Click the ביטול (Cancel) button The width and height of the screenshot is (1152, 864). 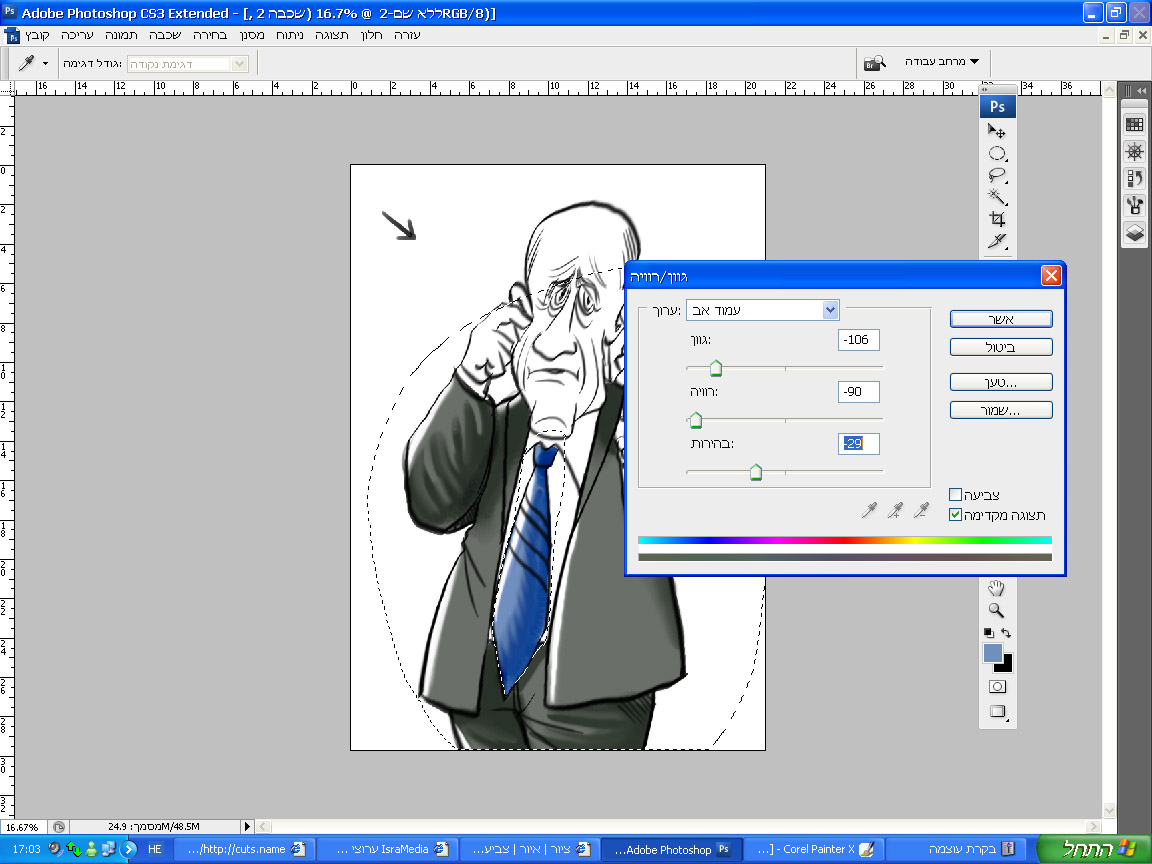(1001, 347)
